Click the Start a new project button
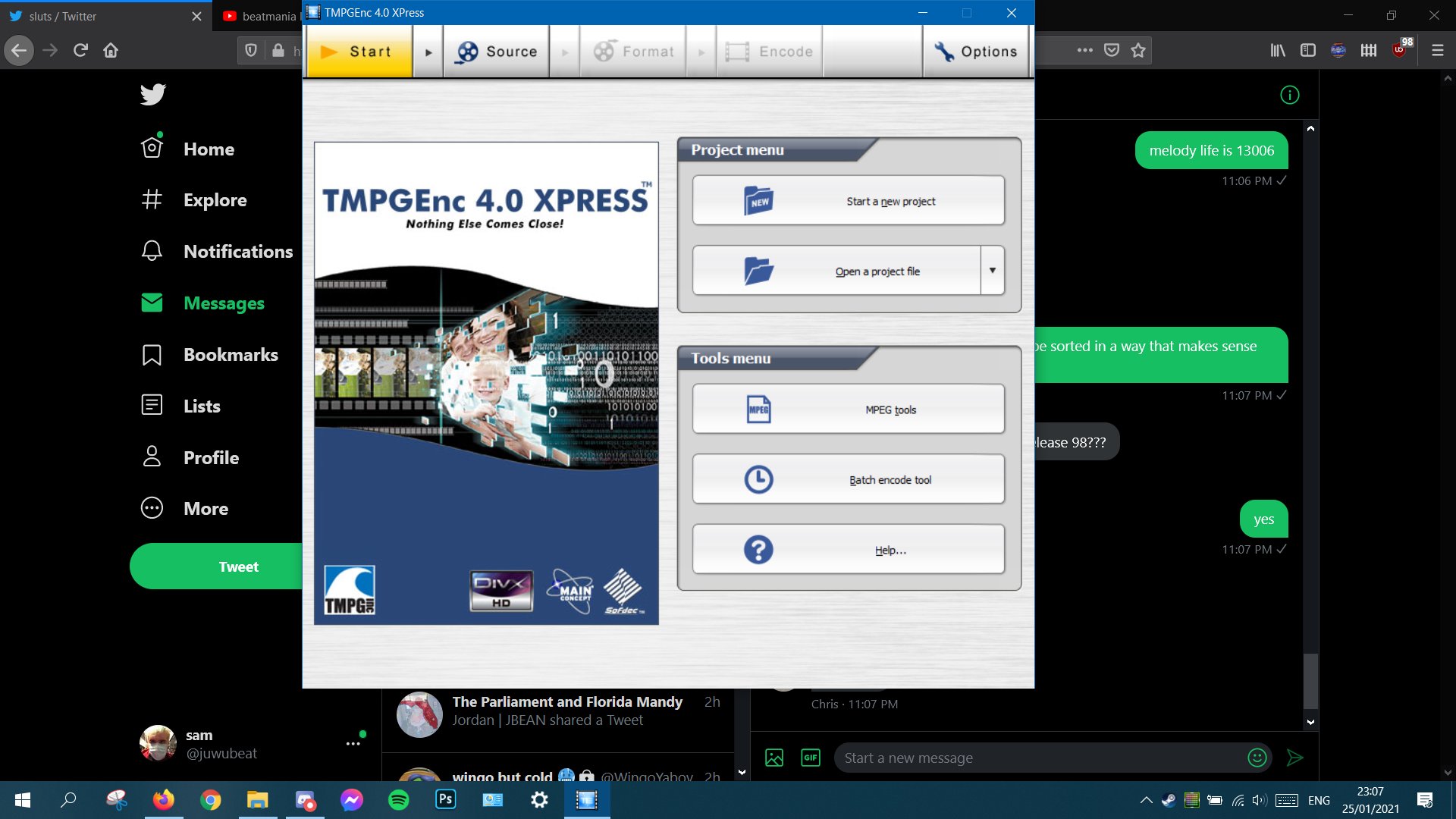This screenshot has height=819, width=1456. tap(848, 201)
